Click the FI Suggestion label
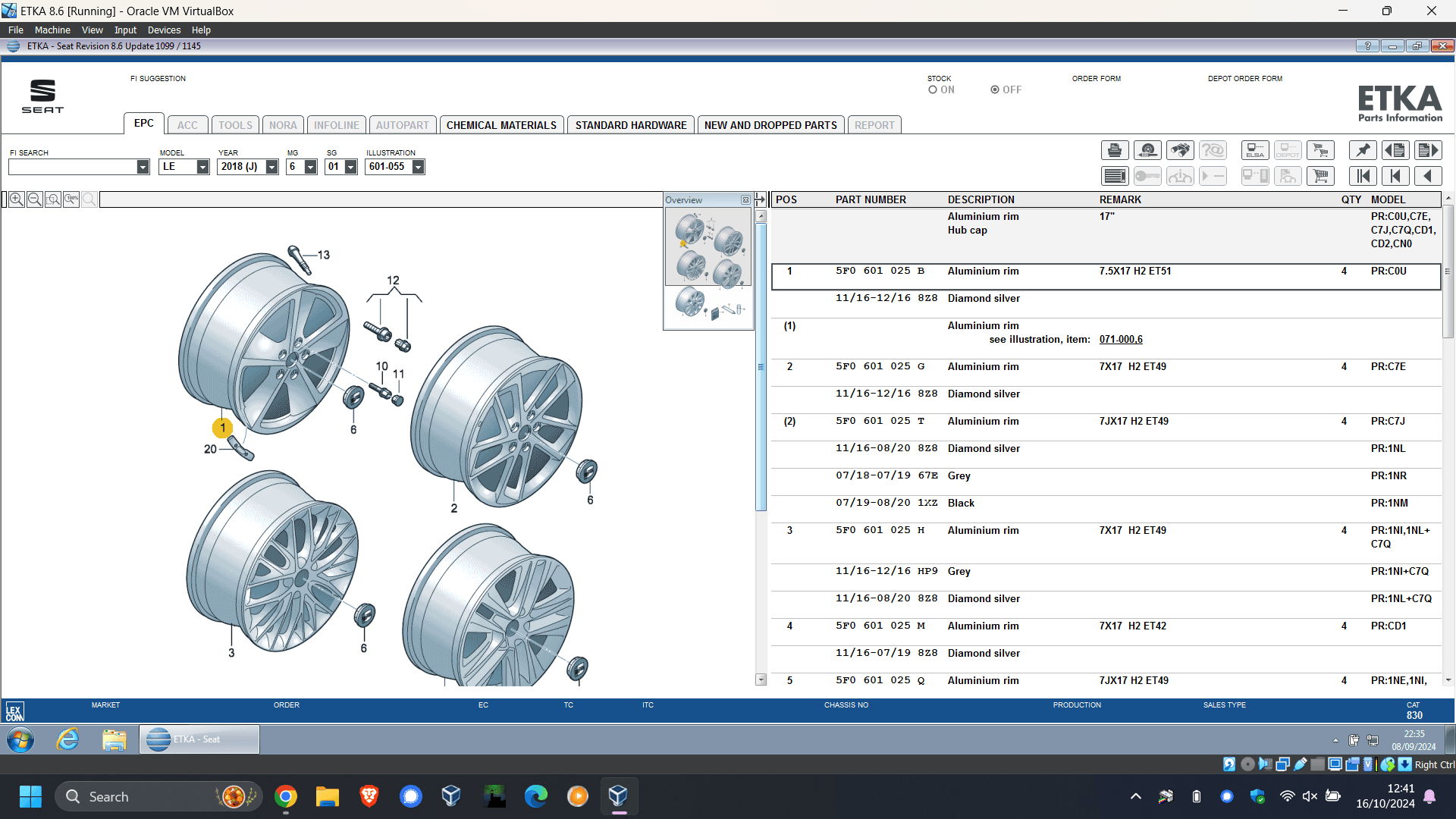Viewport: 1456px width, 819px height. click(158, 79)
